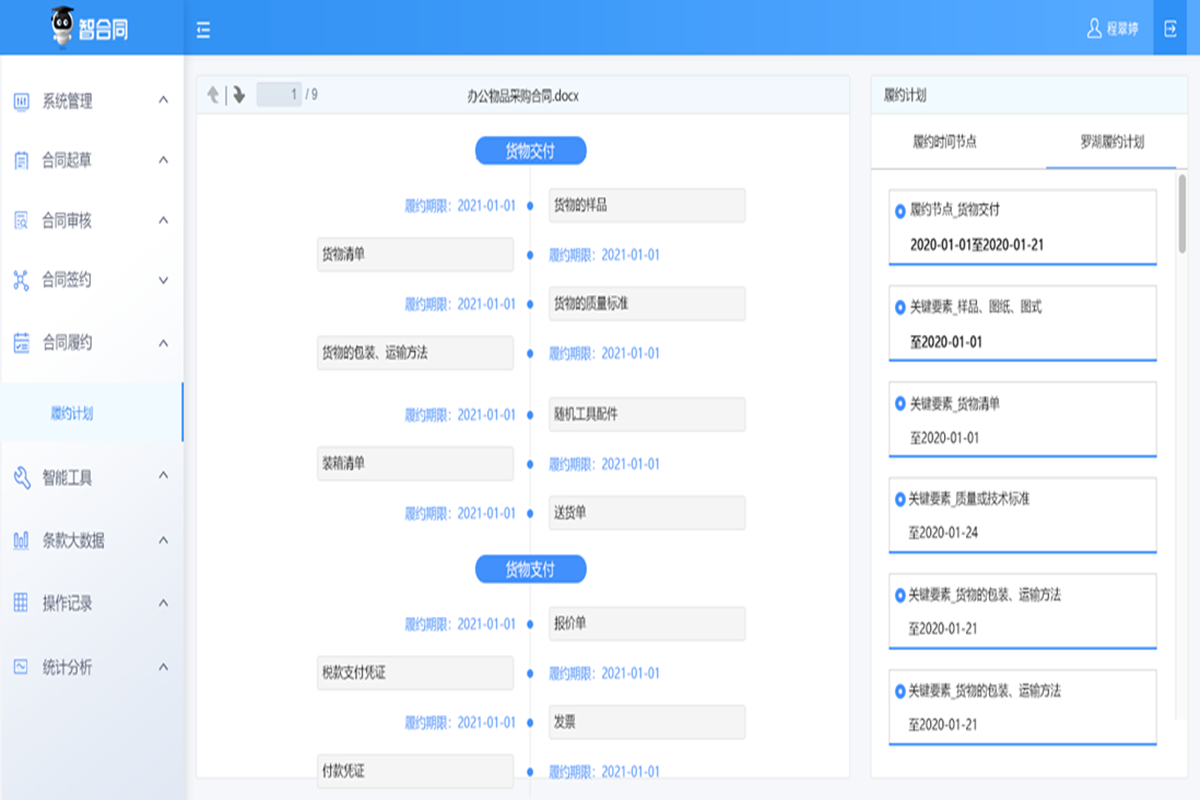
Task: Click the page number input field
Action: coord(279,95)
